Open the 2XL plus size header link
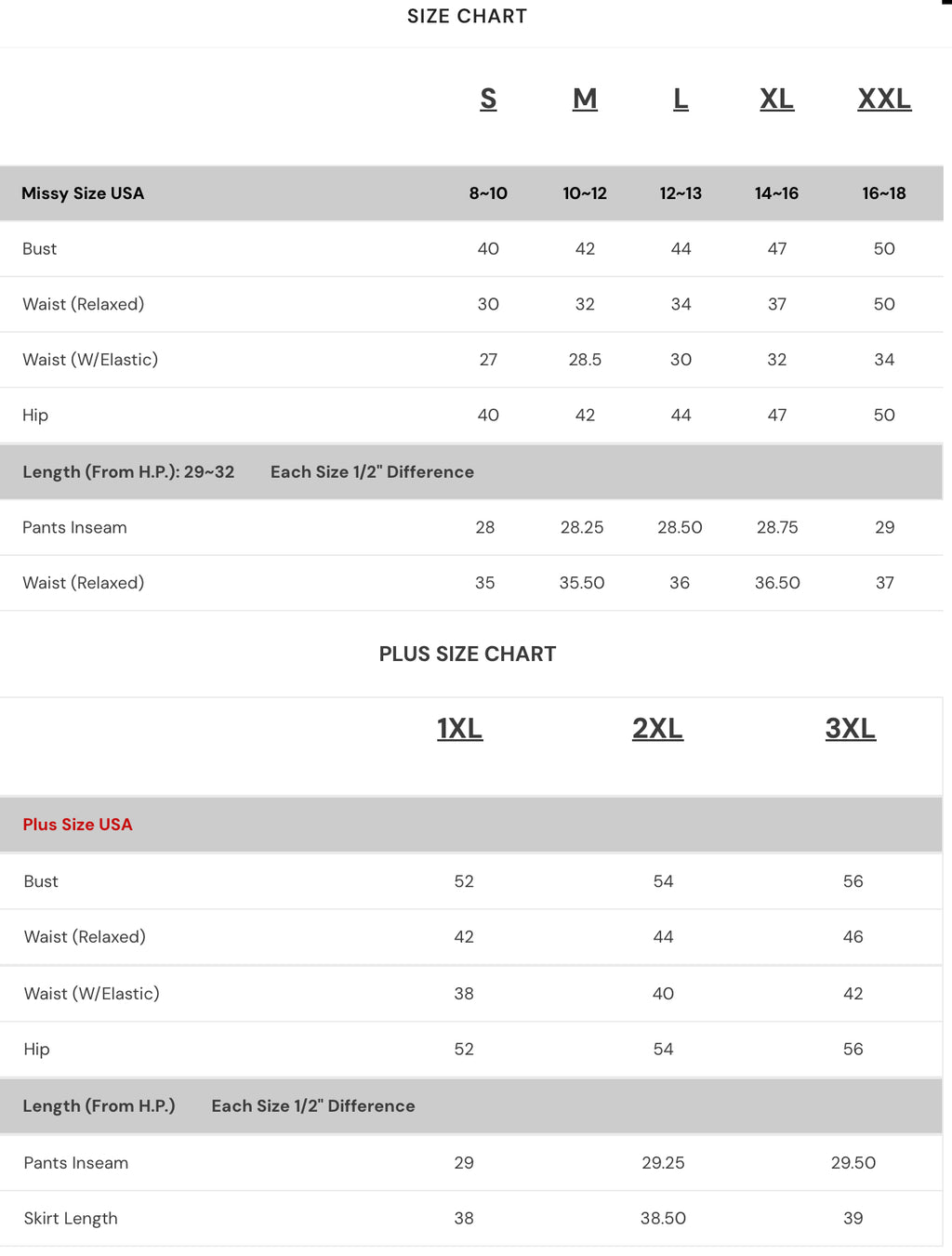This screenshot has width=952, height=1256. tap(657, 729)
